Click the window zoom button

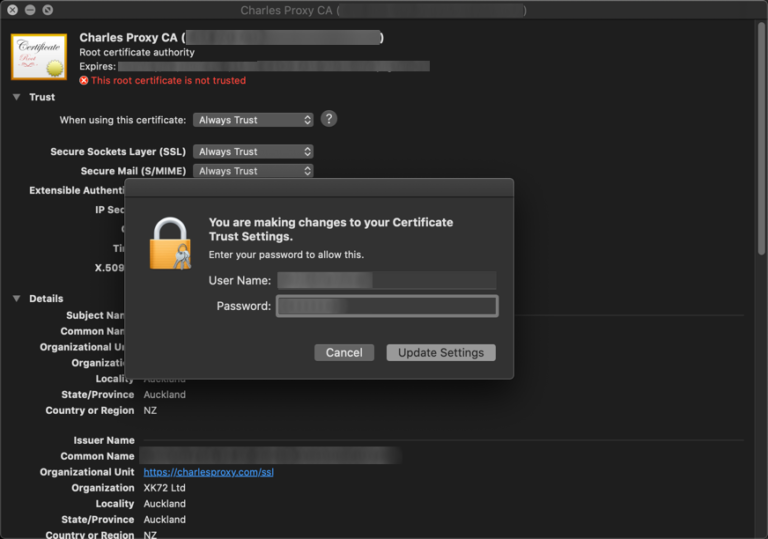(48, 10)
